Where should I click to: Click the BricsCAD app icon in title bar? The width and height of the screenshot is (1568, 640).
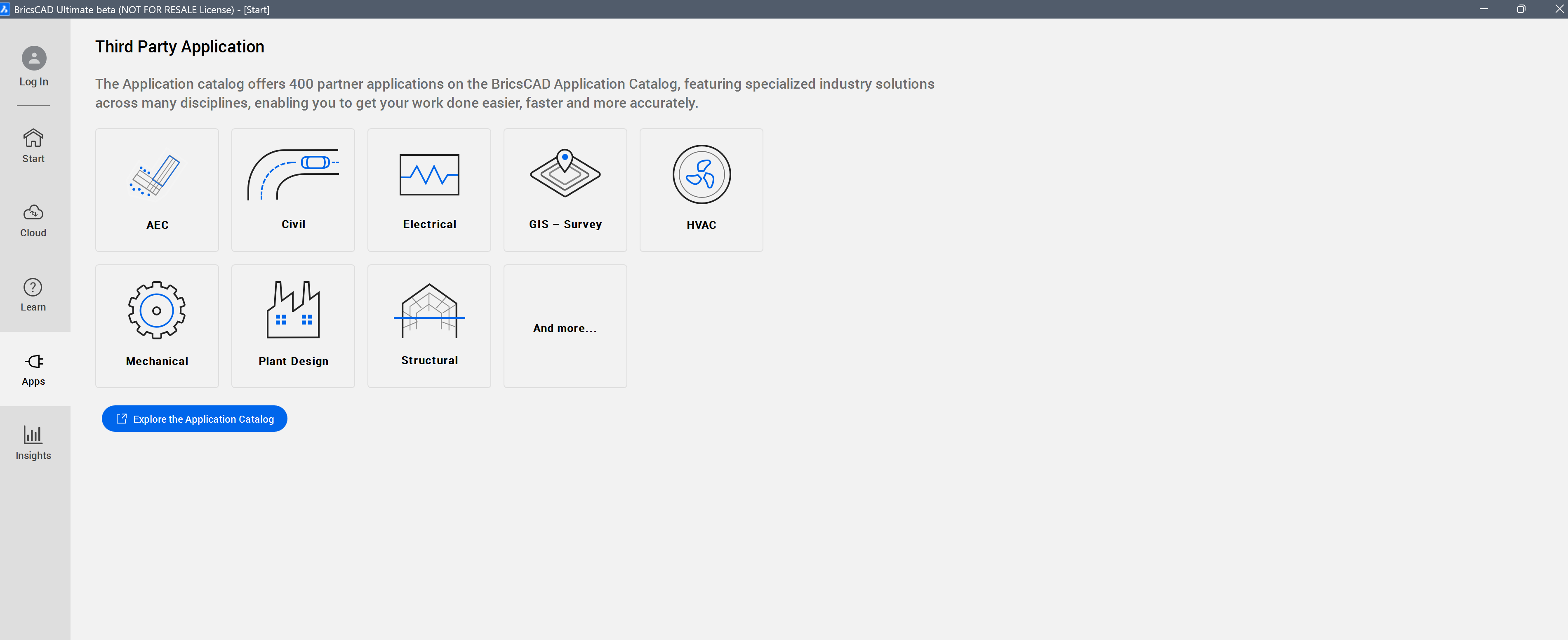5,9
